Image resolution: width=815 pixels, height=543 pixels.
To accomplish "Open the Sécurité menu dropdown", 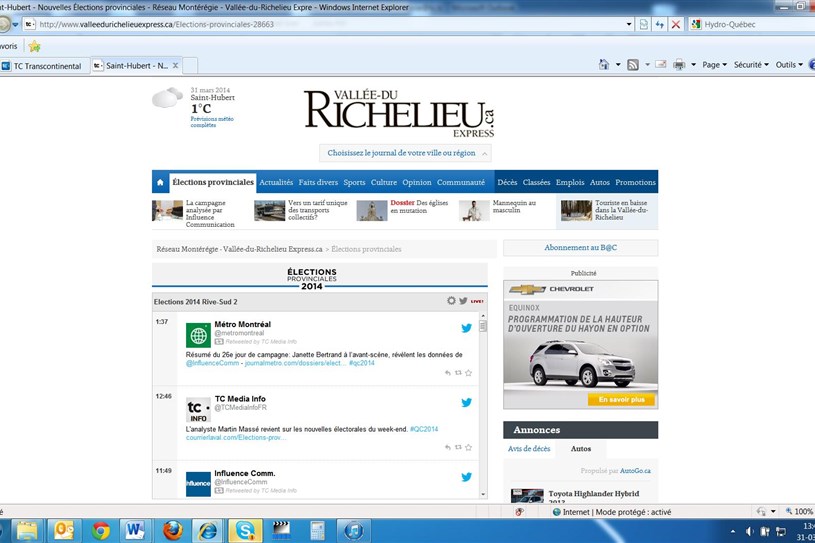I will [x=751, y=65].
